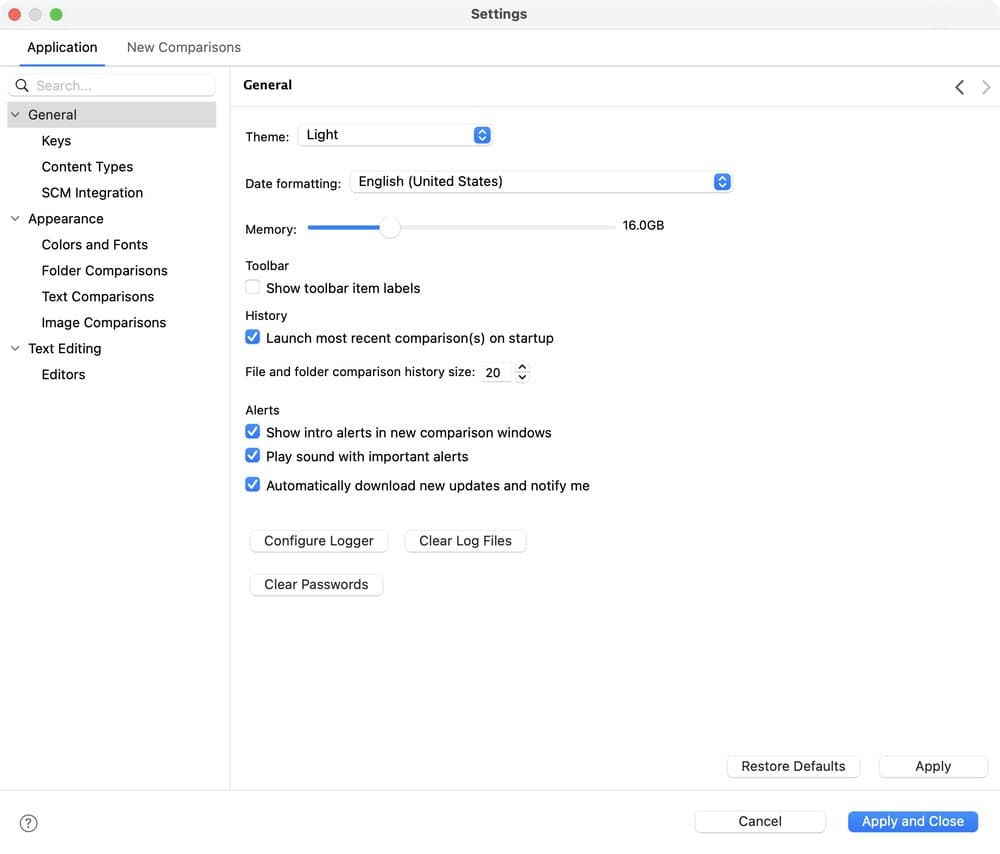This screenshot has height=854, width=1000.
Task: Click Configure Logger button
Action: click(x=319, y=541)
